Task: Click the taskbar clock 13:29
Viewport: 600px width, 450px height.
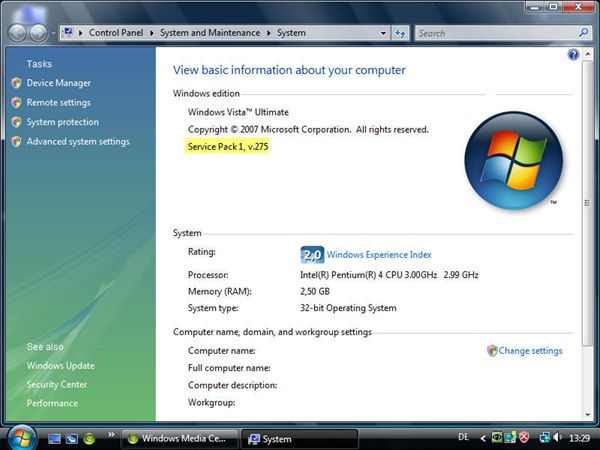Action: [x=579, y=438]
